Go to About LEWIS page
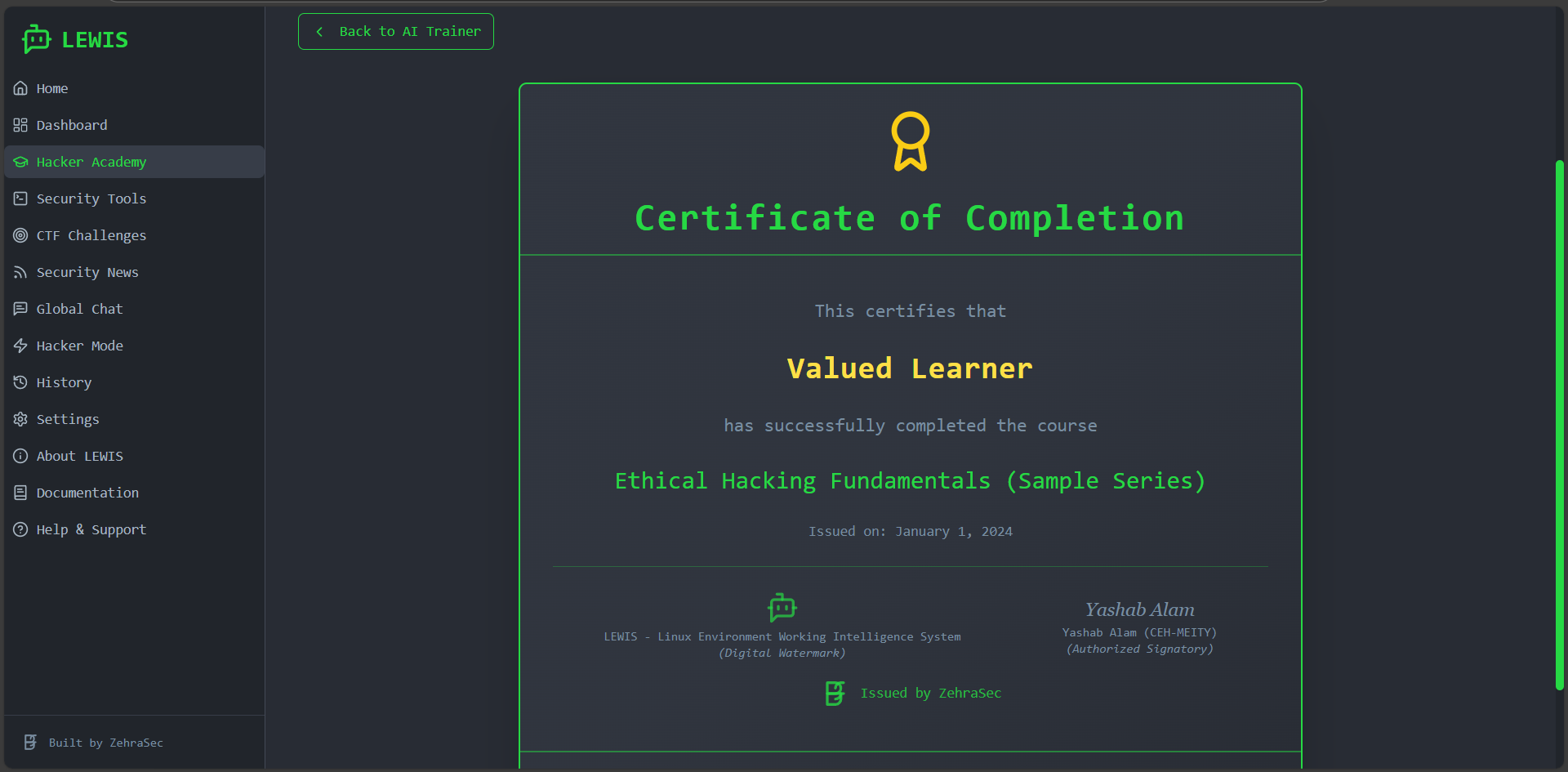 (x=79, y=456)
